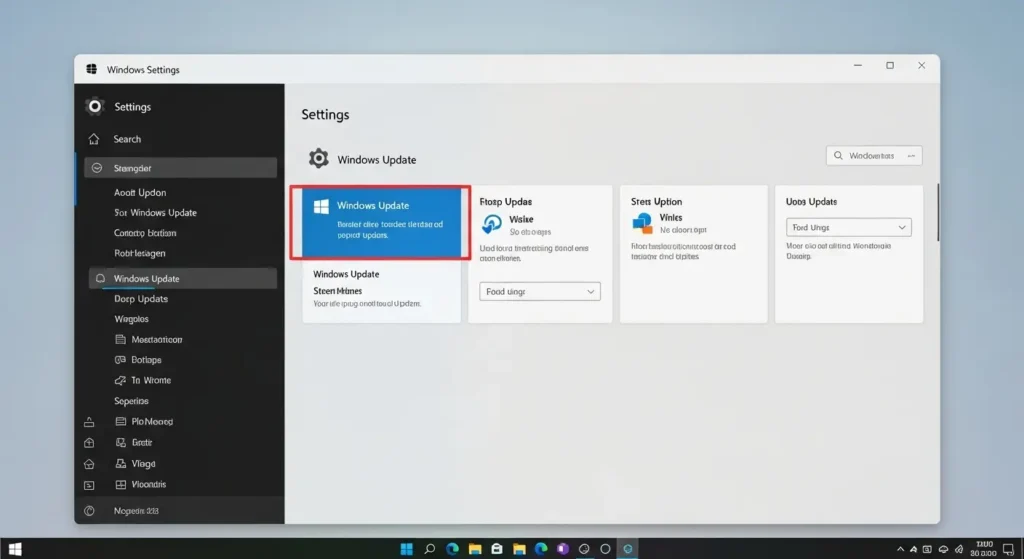Open the Ftosp Updas card heading

tap(505, 202)
